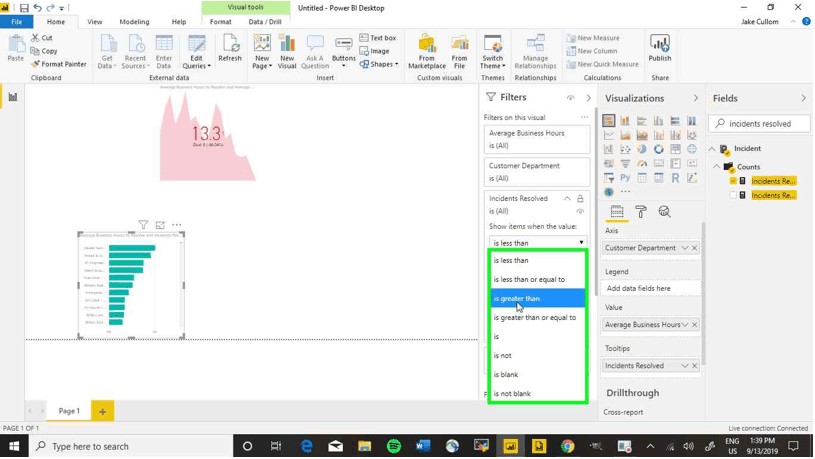Collapse the Fields pane

pyautogui.click(x=804, y=98)
